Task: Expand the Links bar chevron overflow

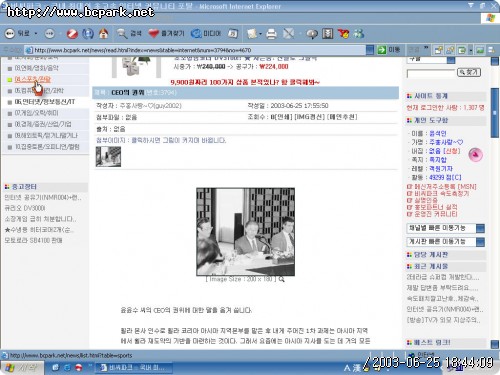Action: tap(426, 49)
